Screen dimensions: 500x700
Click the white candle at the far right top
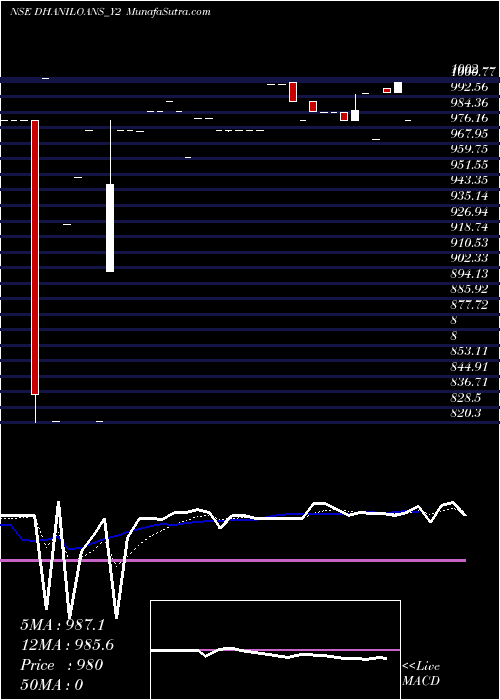coord(398,88)
